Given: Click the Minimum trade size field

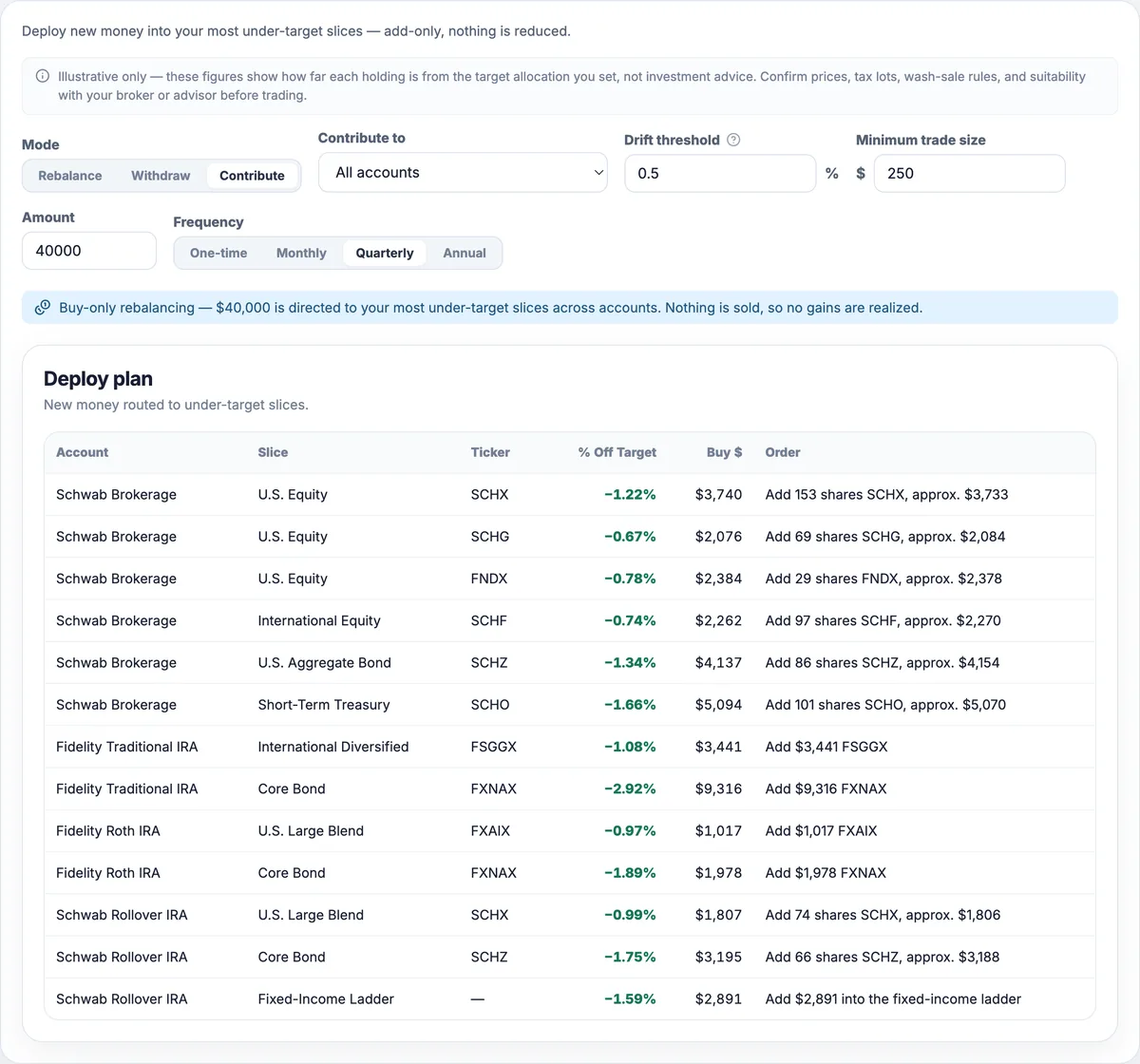Looking at the screenshot, I should [x=969, y=174].
